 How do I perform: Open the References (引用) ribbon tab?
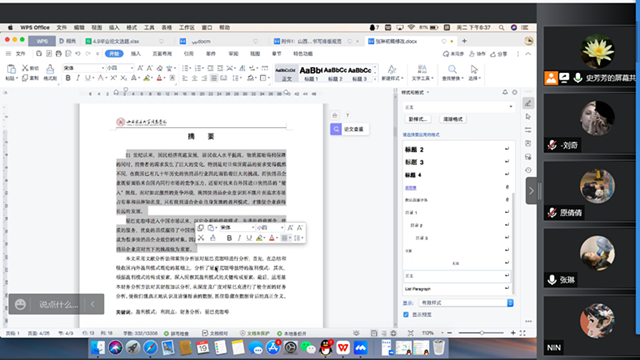[x=188, y=53]
